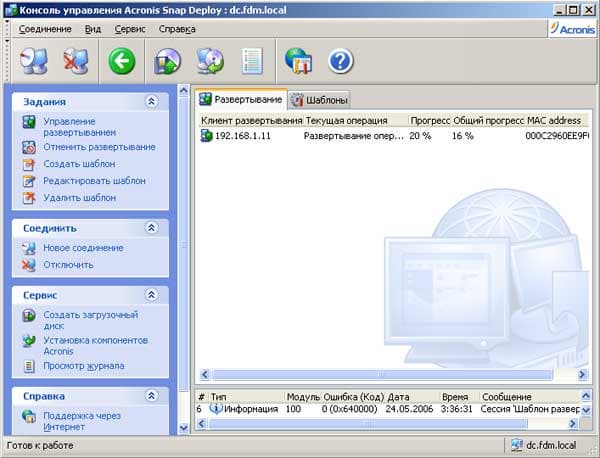Collapse the Справка panel

point(152,396)
